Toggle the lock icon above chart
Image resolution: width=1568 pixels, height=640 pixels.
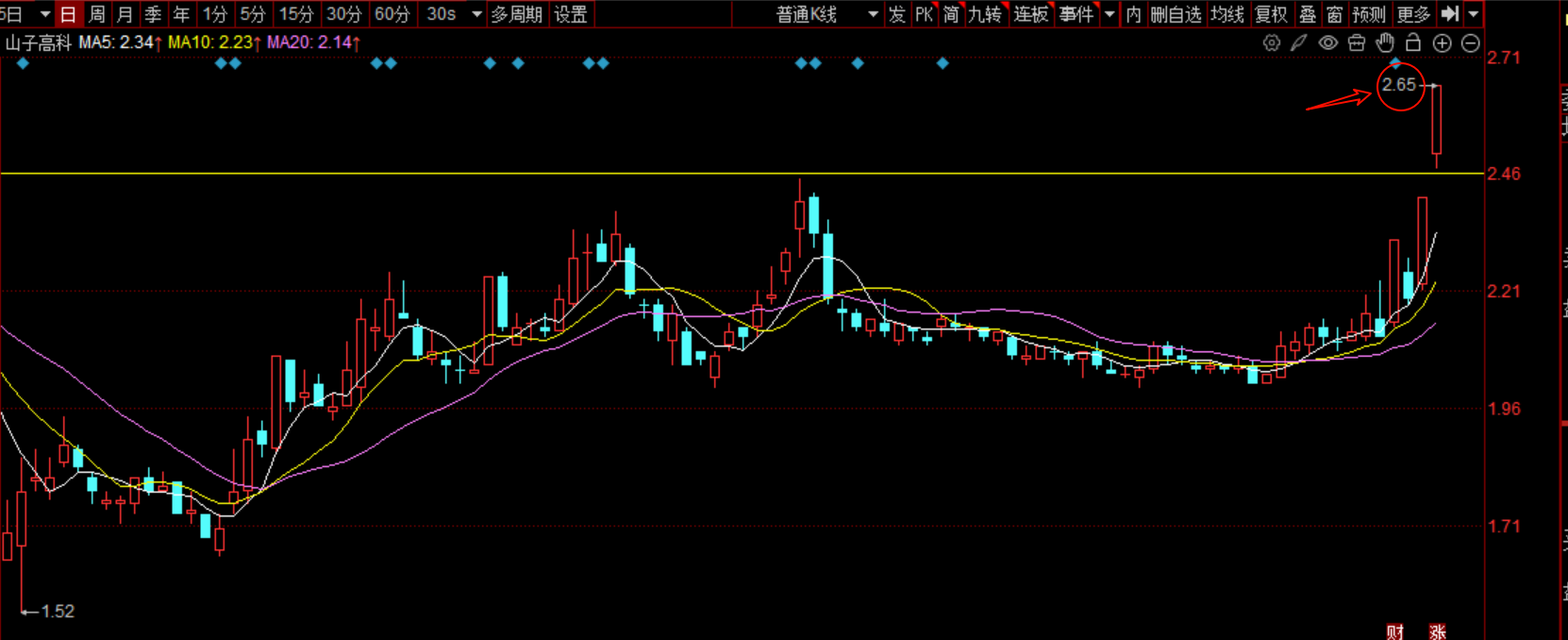click(x=1413, y=42)
